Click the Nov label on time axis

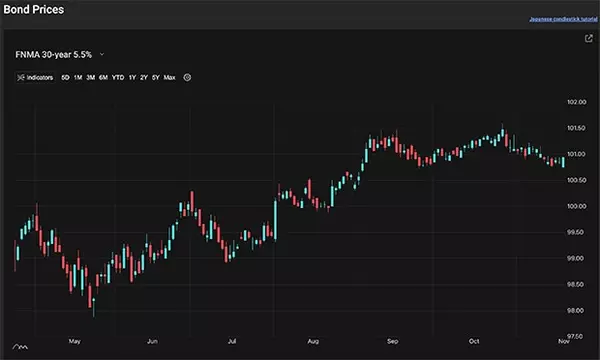tap(563, 341)
